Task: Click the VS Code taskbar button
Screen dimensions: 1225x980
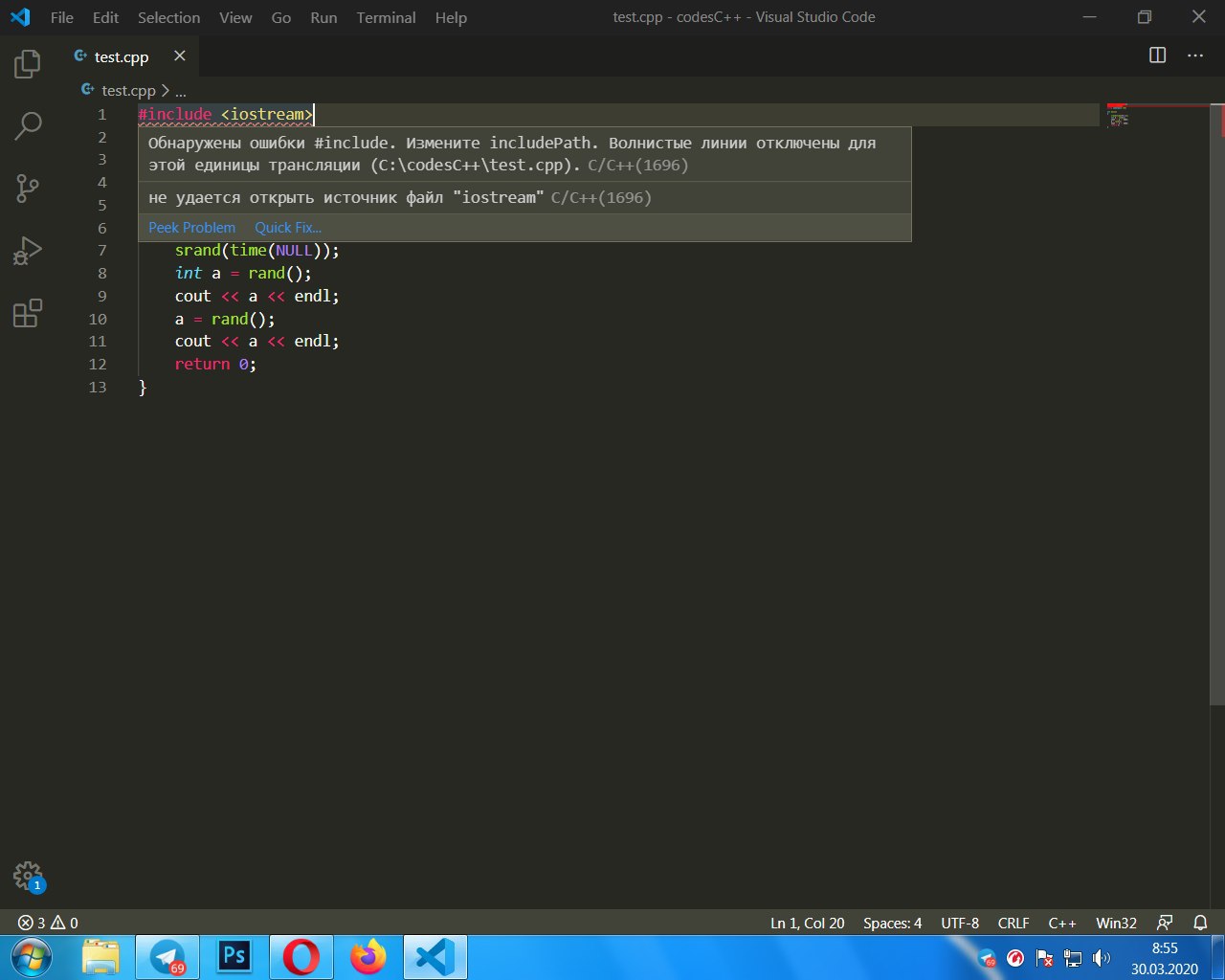Action: pos(435,957)
